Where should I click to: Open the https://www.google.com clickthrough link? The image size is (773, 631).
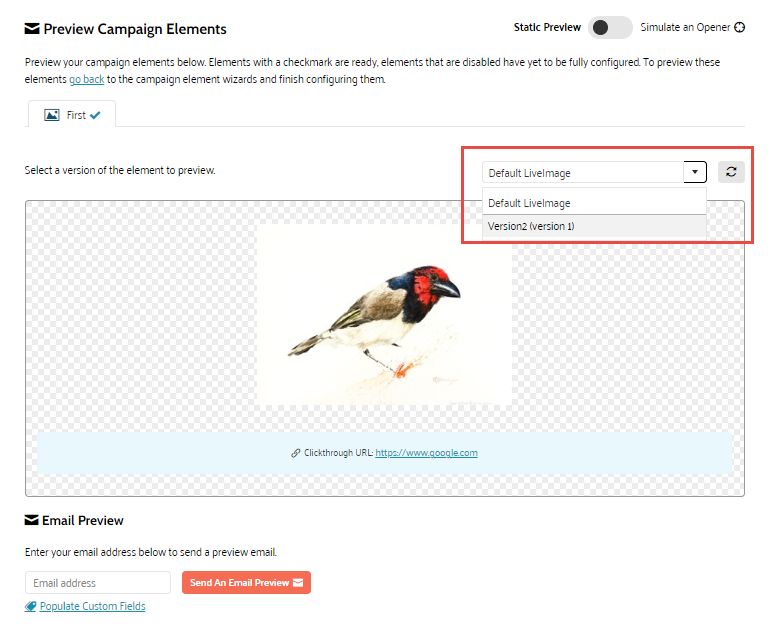[426, 453]
